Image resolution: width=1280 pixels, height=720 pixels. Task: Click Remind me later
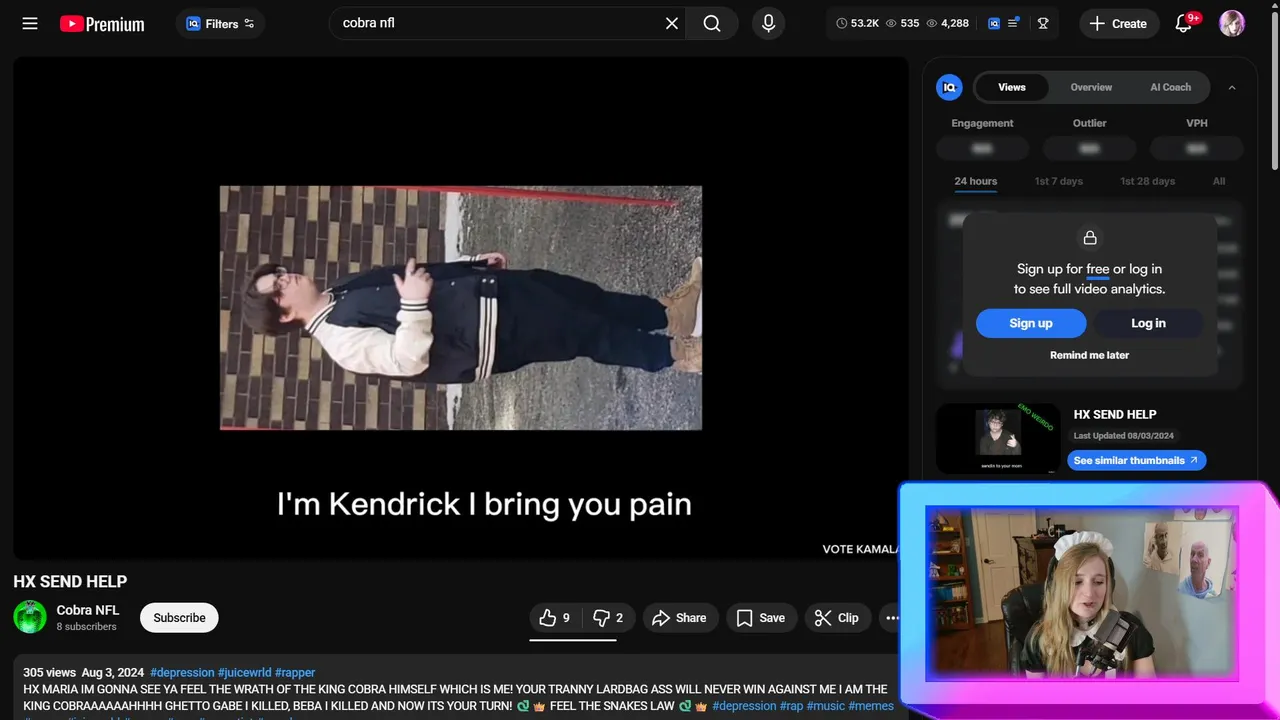[x=1089, y=355]
